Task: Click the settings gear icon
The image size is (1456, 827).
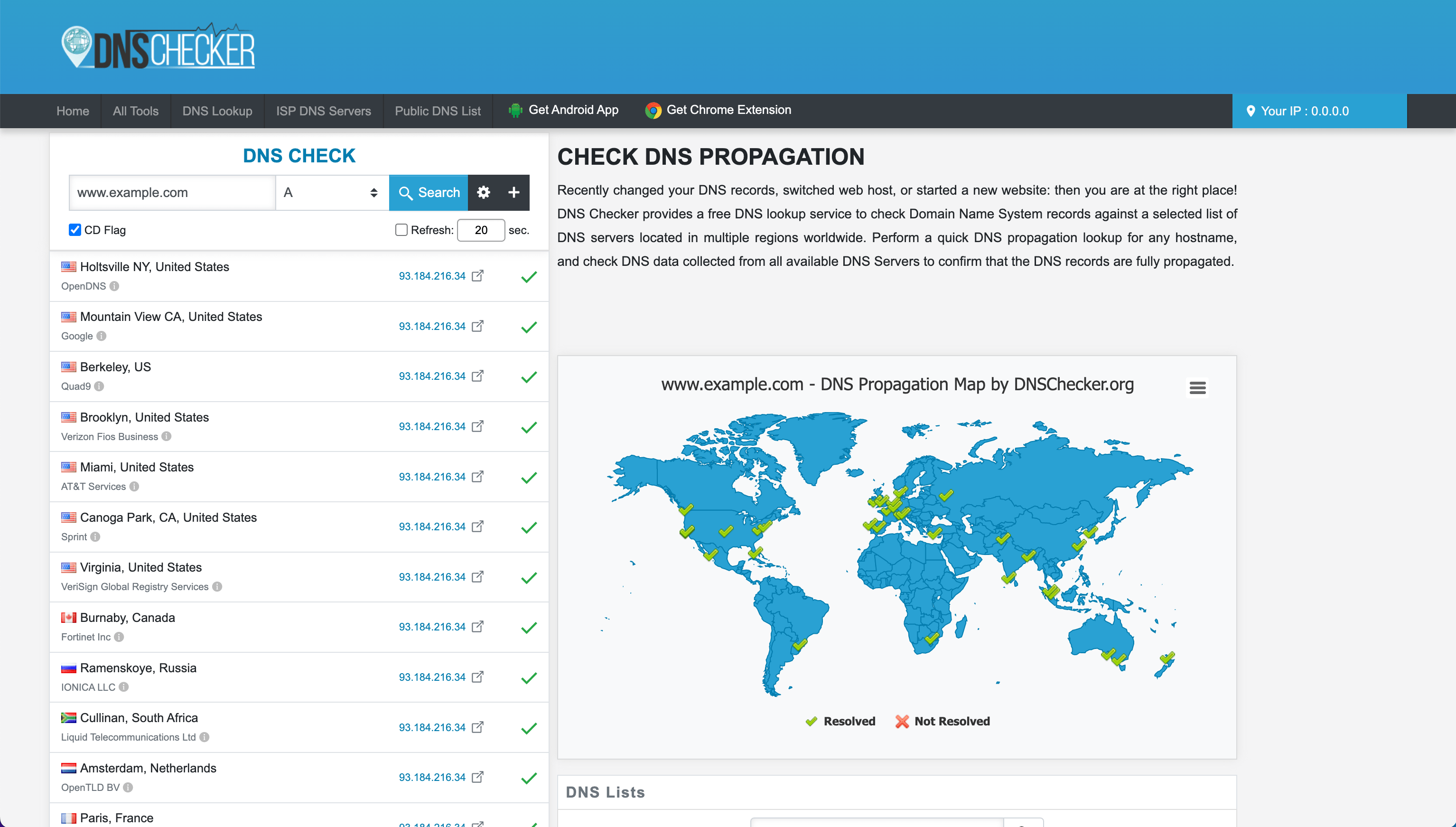Action: [484, 192]
